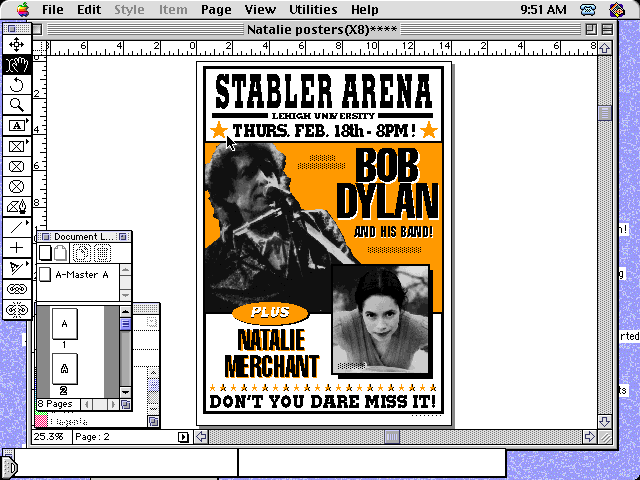Select the Linking chain tool
Image resolution: width=640 pixels, height=480 pixels.
16,288
